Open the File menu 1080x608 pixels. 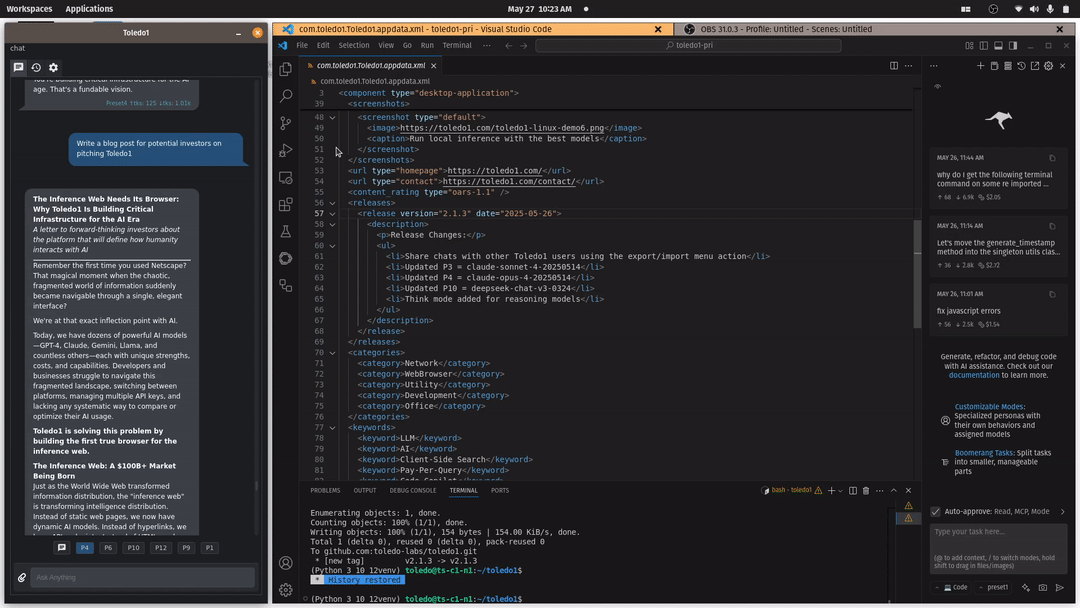click(x=302, y=45)
